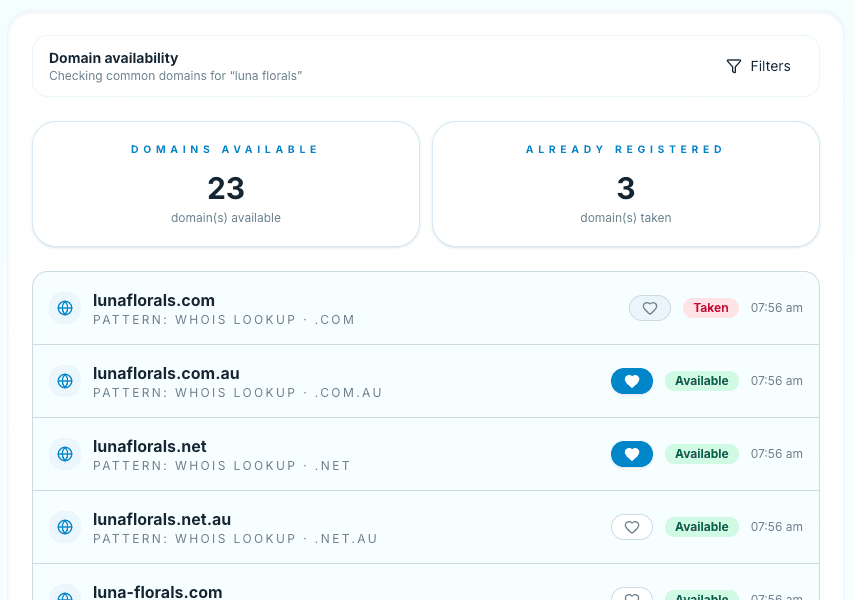Open the Filters button
This screenshot has height=600, width=854.
coord(758,66)
